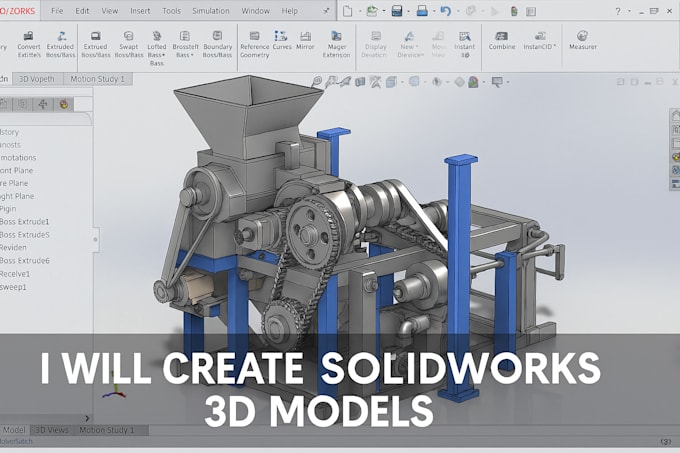Switch to the 3D Vopeth tab
Image resolution: width=680 pixels, height=453 pixels.
pos(37,79)
